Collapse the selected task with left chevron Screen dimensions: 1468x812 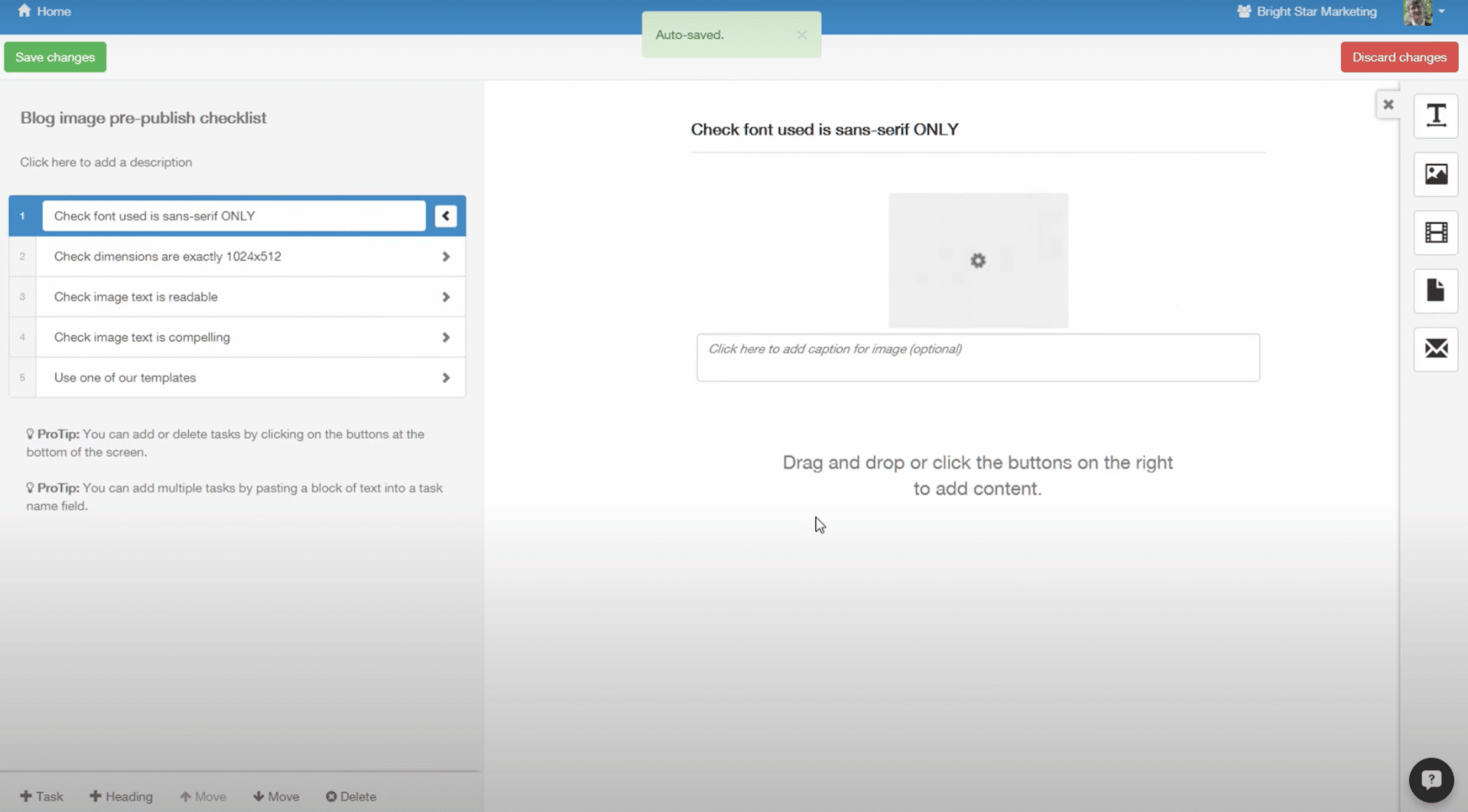coord(445,216)
